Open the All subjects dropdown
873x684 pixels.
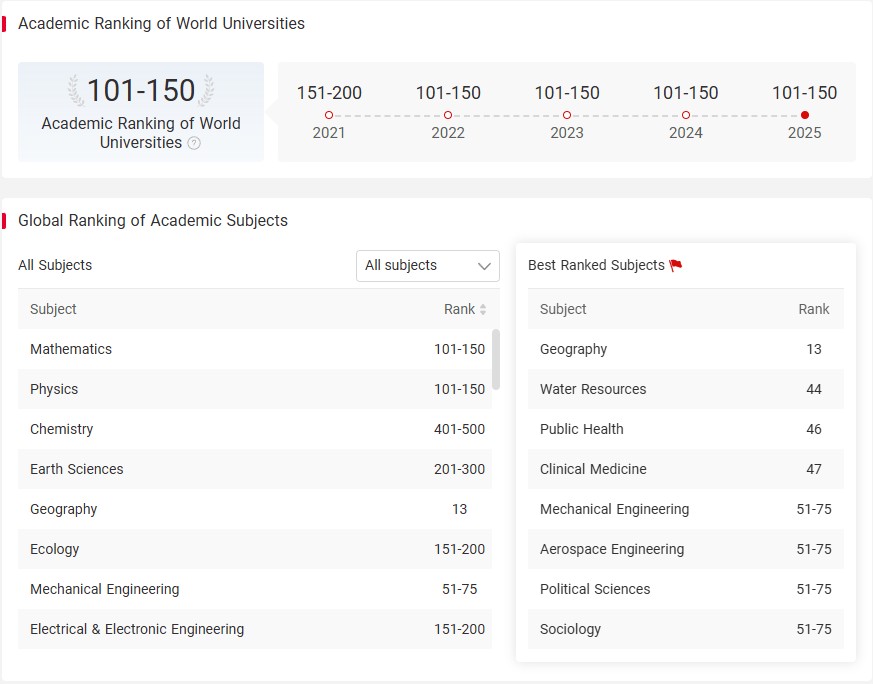coord(428,265)
